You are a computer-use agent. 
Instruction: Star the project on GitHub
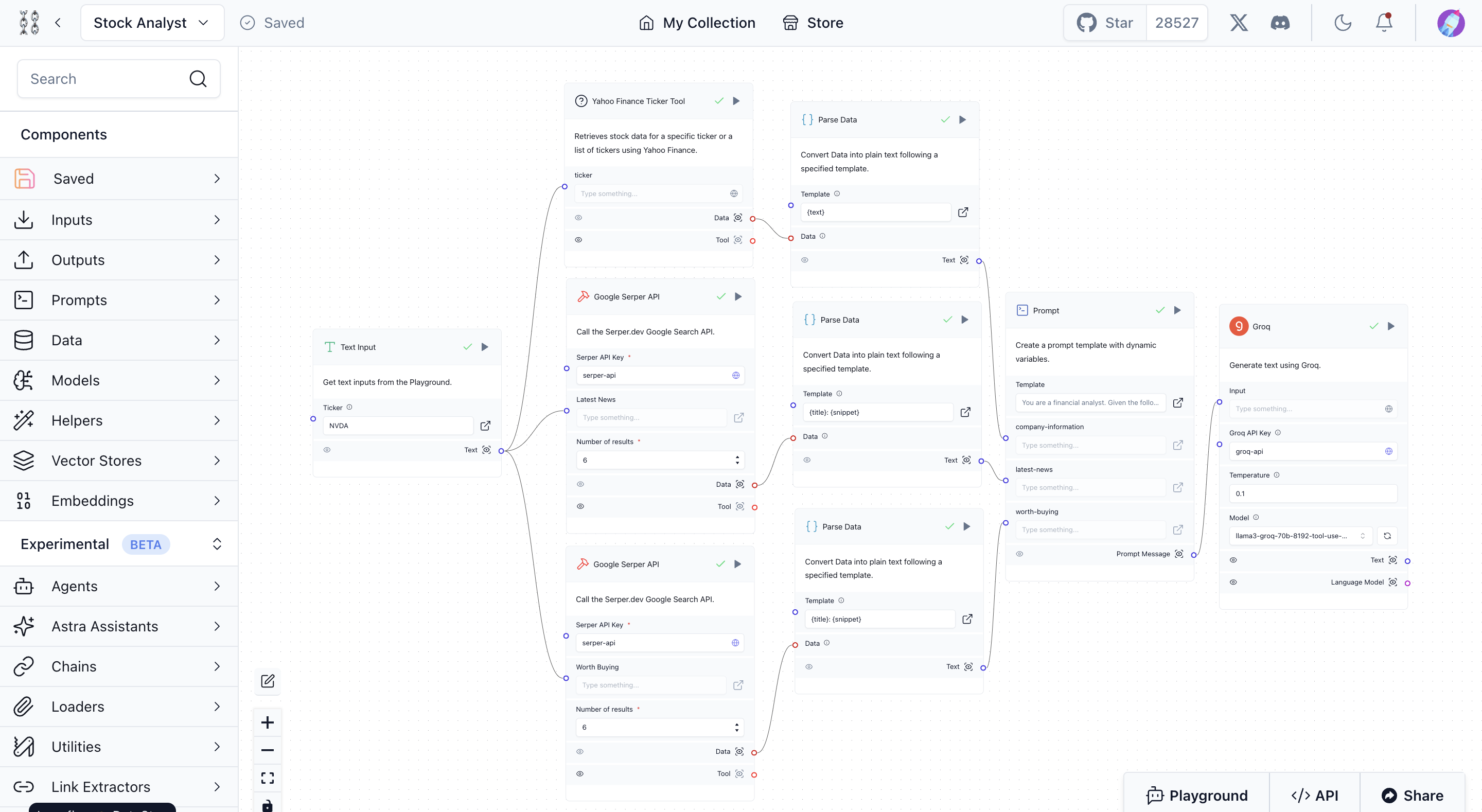pos(1105,23)
